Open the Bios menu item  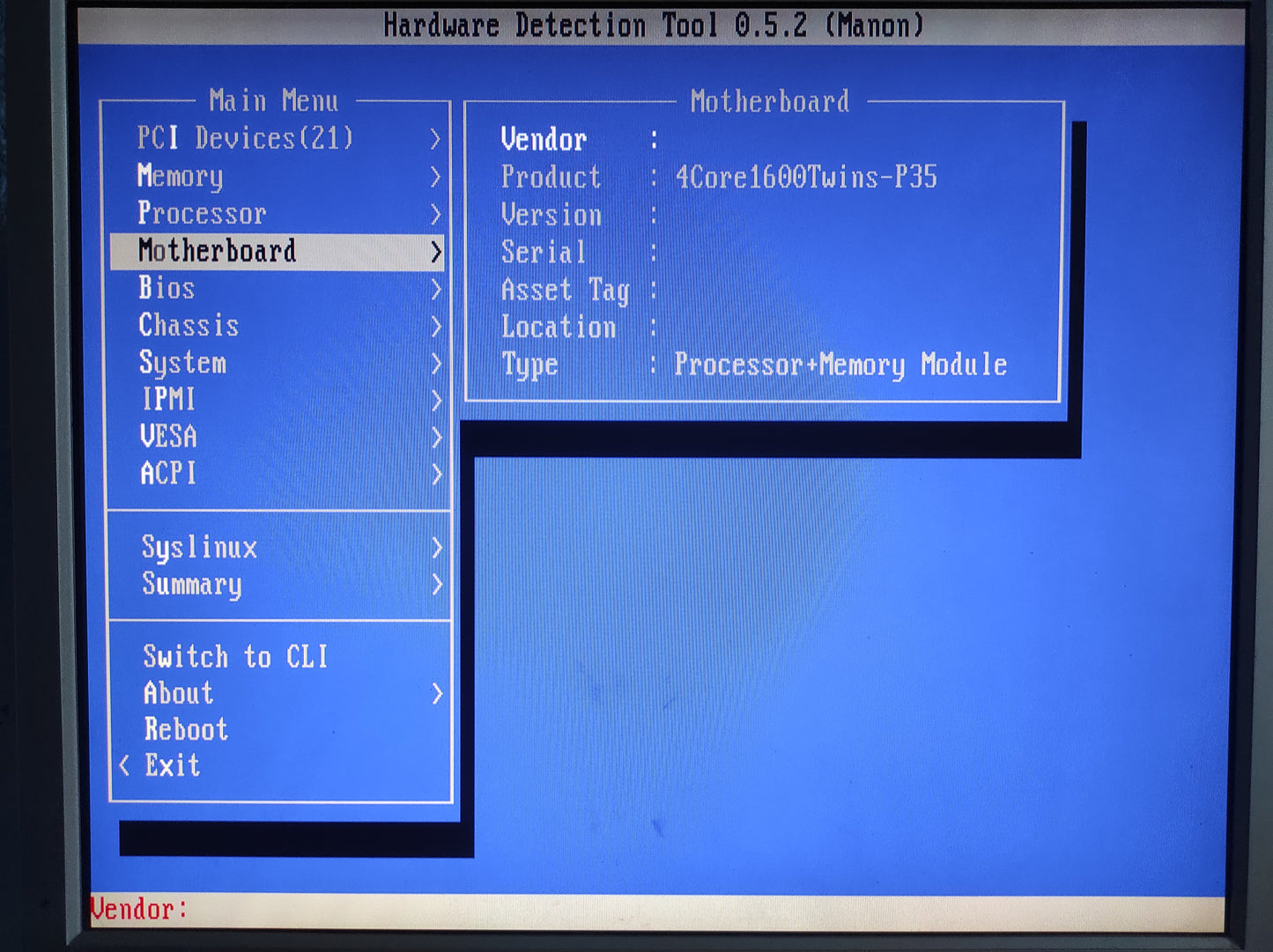[167, 289]
